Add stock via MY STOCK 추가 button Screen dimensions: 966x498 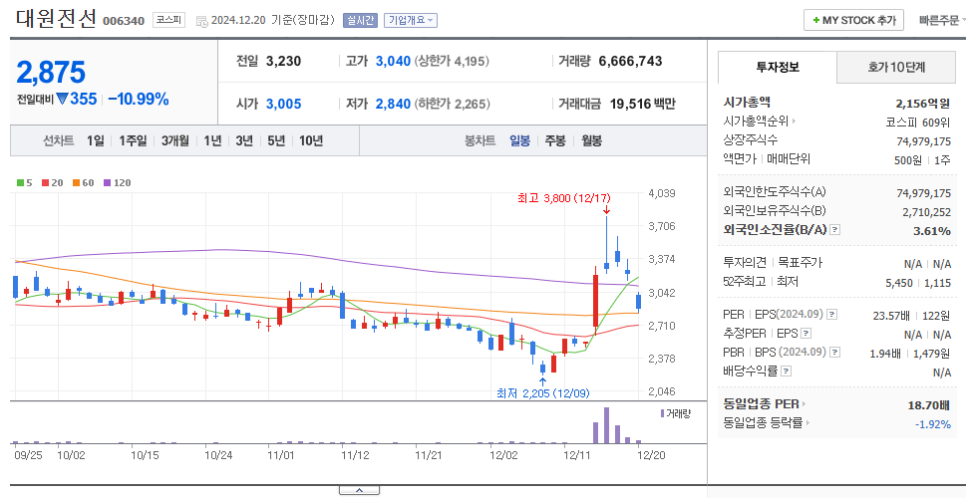[853, 20]
